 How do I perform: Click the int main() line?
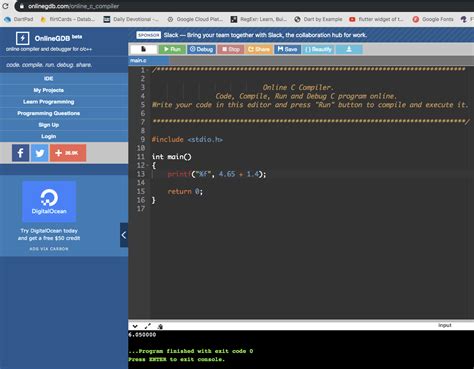tap(172, 157)
